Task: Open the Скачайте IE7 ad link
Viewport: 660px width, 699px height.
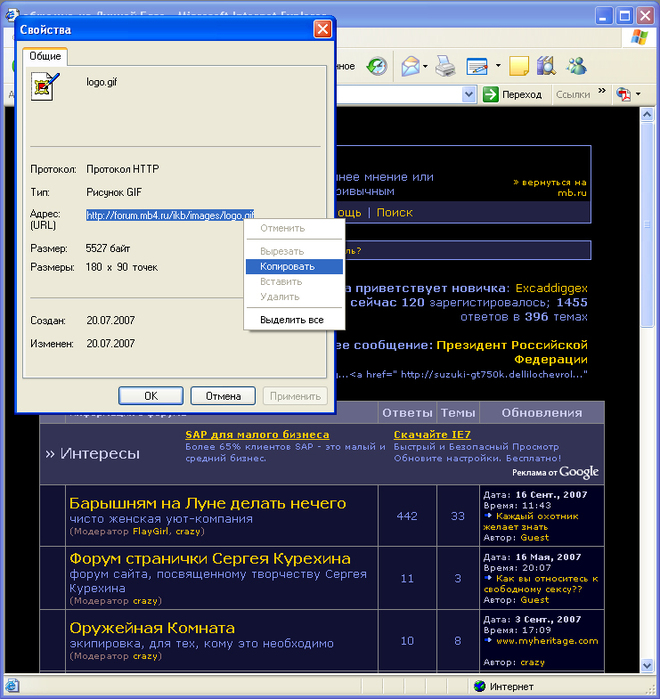Action: 432,435
